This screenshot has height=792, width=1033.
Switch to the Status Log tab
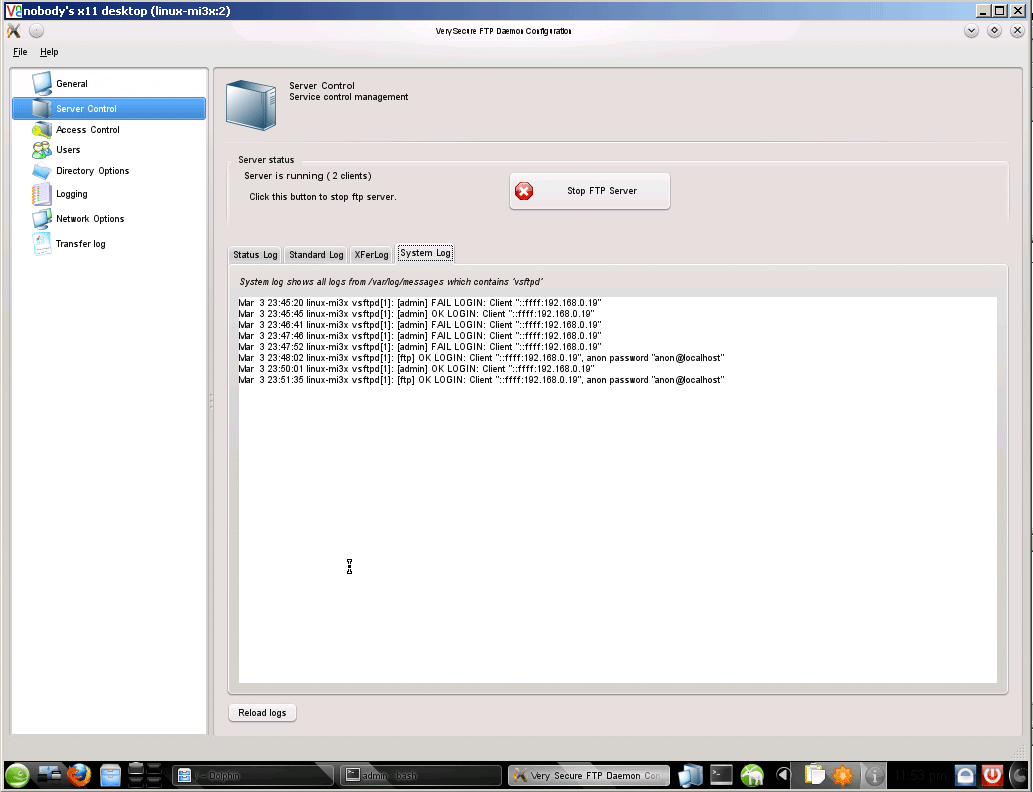click(x=255, y=255)
